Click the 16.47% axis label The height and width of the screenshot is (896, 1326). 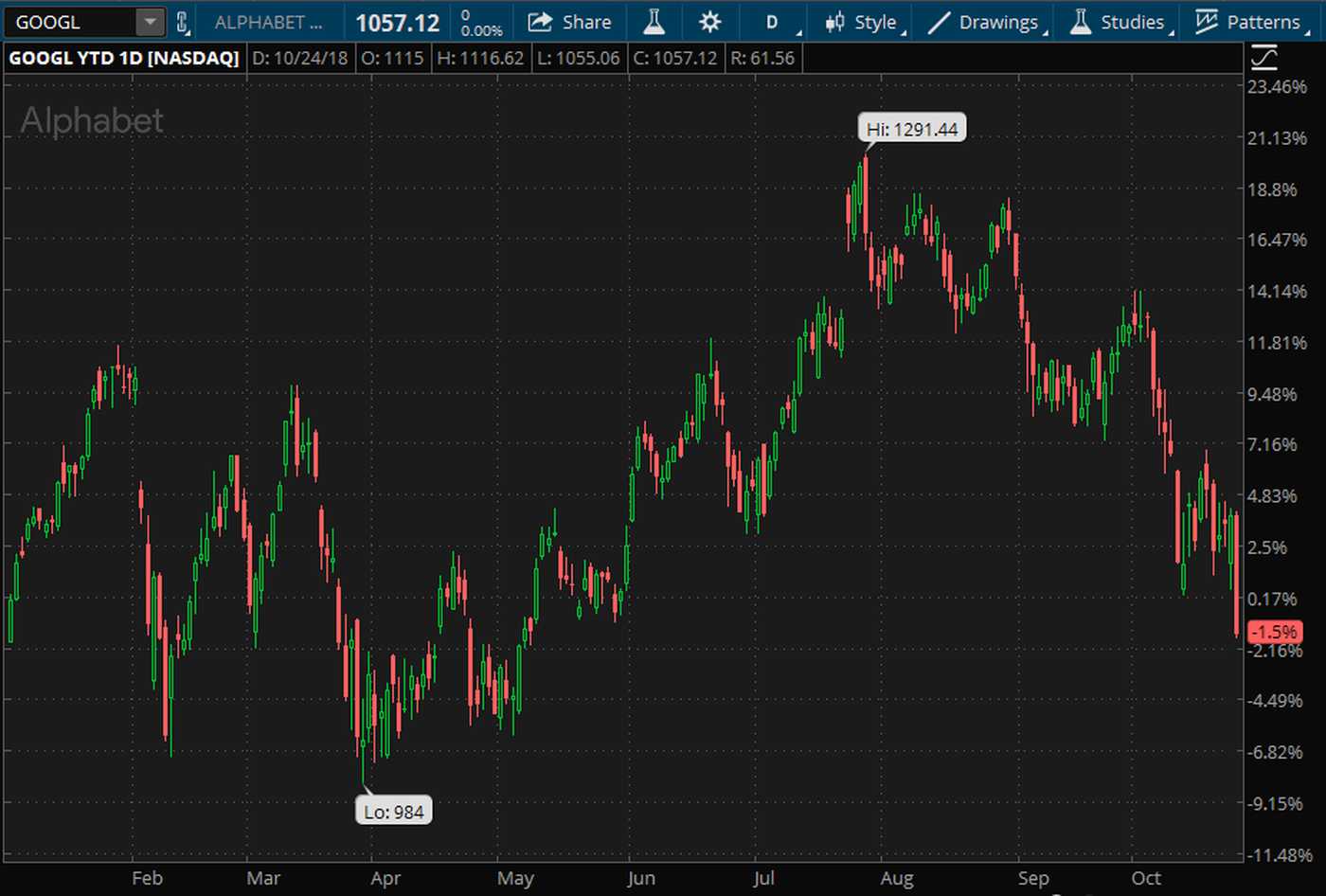pos(1278,240)
